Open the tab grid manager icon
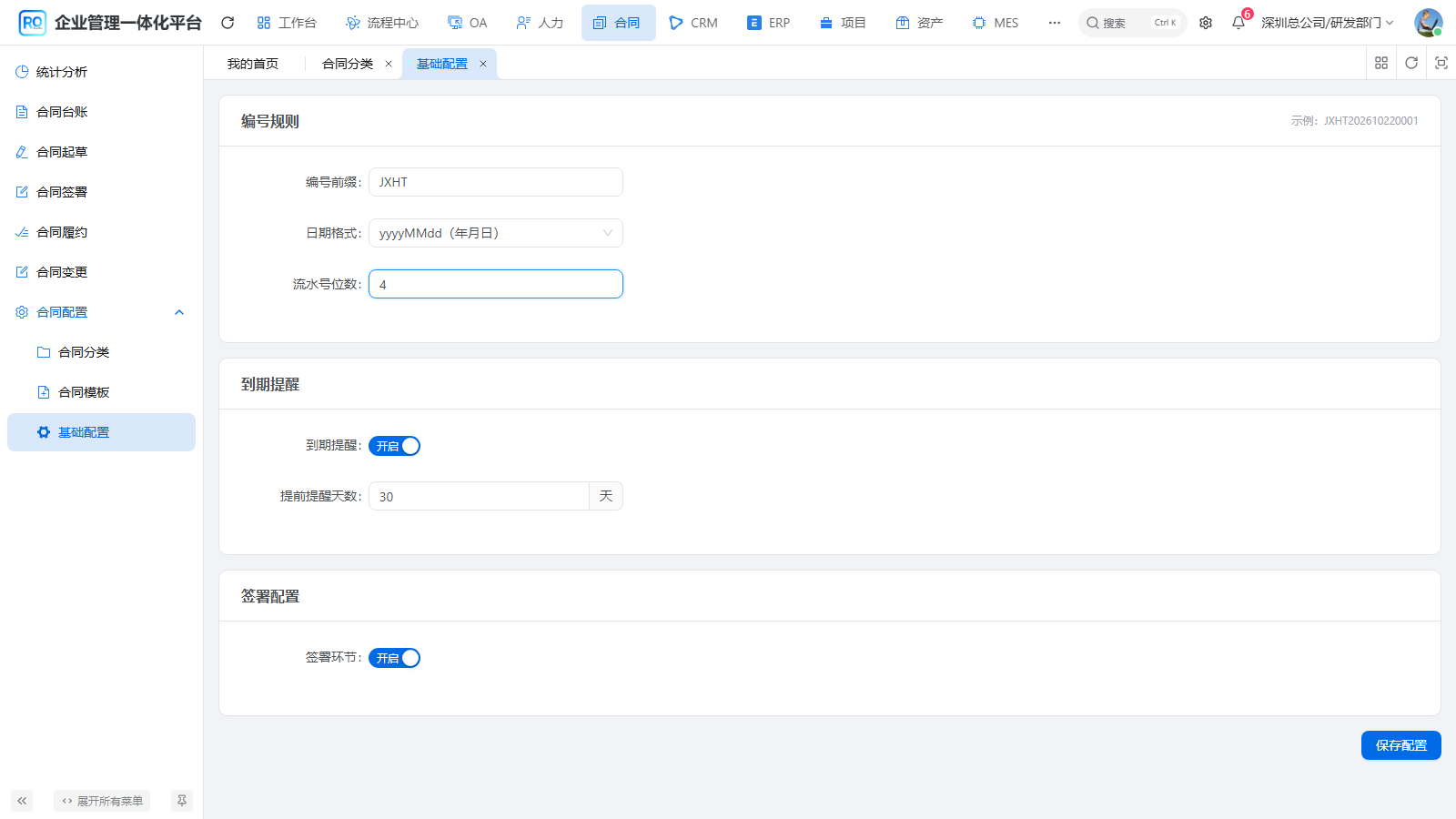This screenshot has height=819, width=1456. click(x=1381, y=63)
